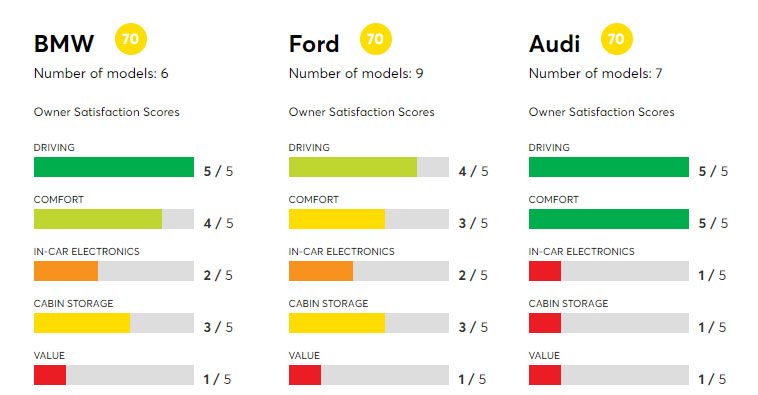The image size is (758, 395).
Task: Click Ford's yellow 70 score badge
Action: [376, 39]
